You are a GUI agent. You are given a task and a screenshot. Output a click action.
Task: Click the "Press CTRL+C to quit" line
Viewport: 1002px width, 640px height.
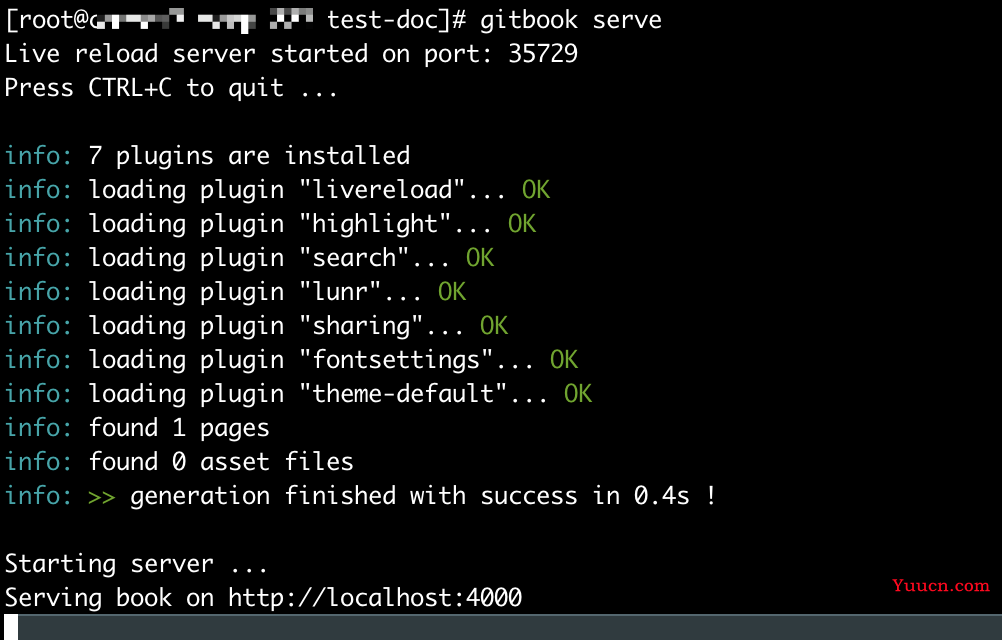pos(172,88)
